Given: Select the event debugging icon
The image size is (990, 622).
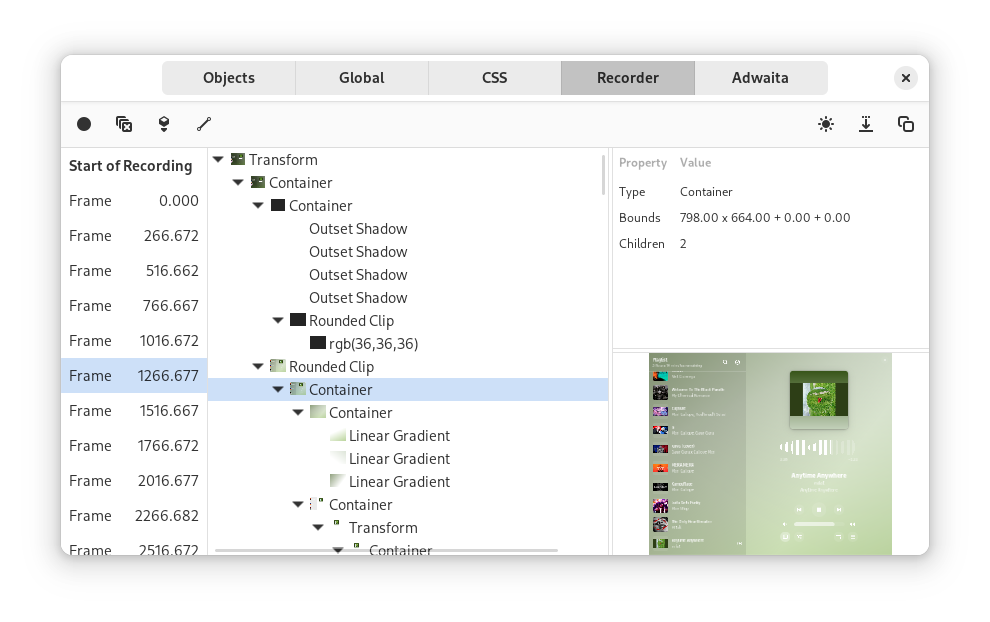Looking at the screenshot, I should pos(164,124).
